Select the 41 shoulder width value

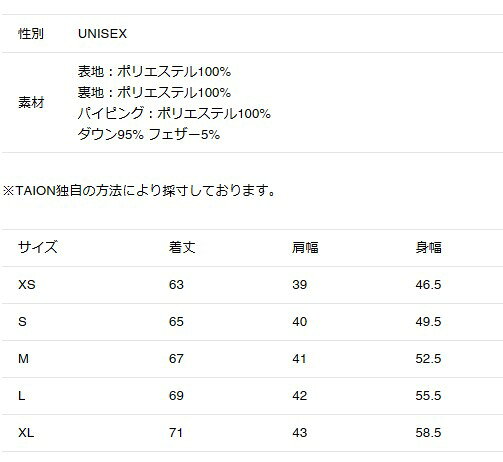[x=299, y=359]
